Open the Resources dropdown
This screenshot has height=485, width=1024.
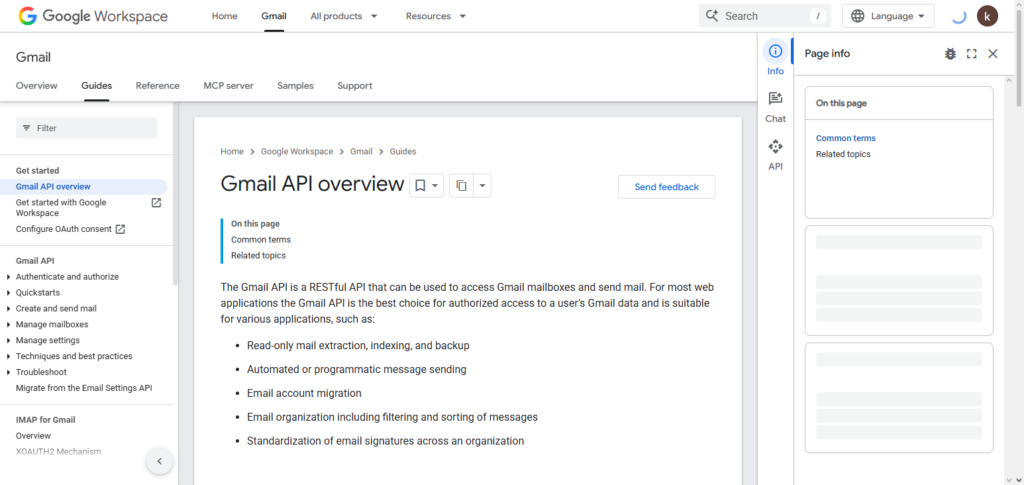[436, 16]
